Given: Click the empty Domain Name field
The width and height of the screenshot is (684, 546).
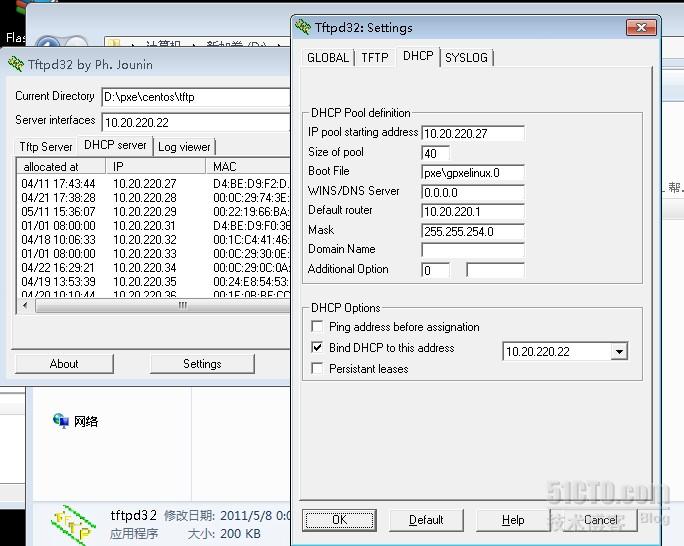Looking at the screenshot, I should (x=473, y=250).
